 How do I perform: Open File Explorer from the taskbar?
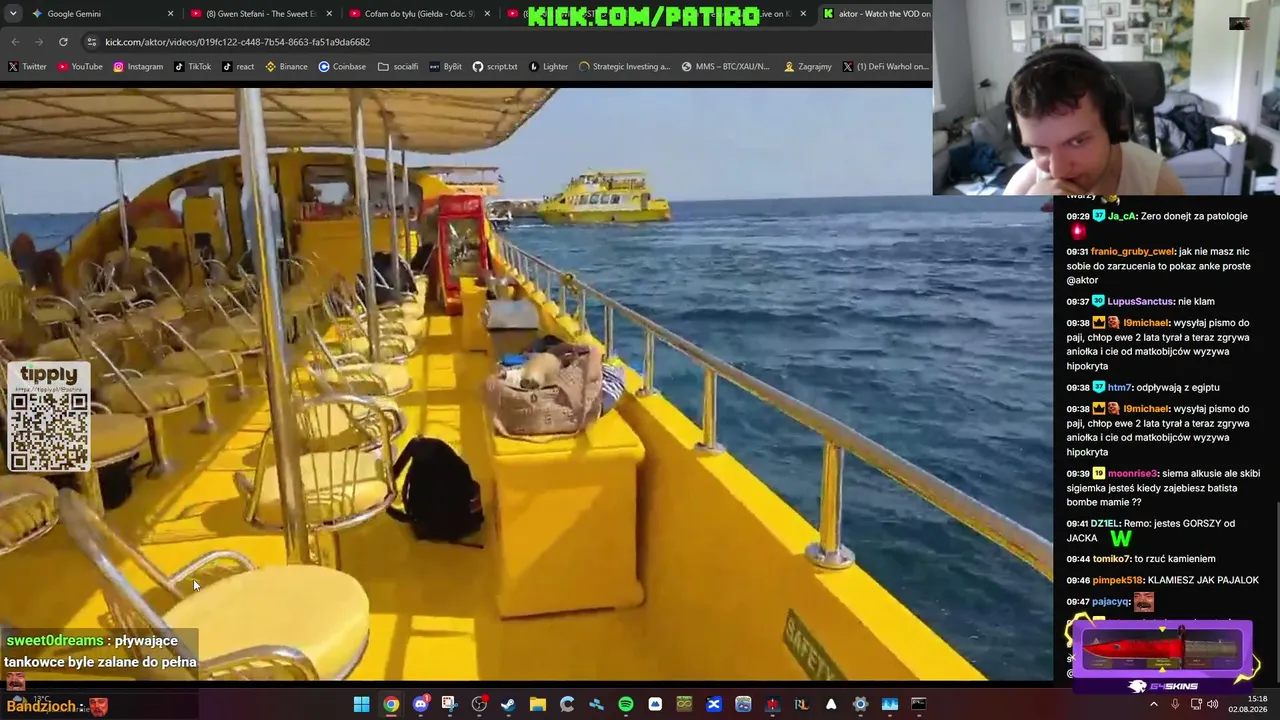538,704
